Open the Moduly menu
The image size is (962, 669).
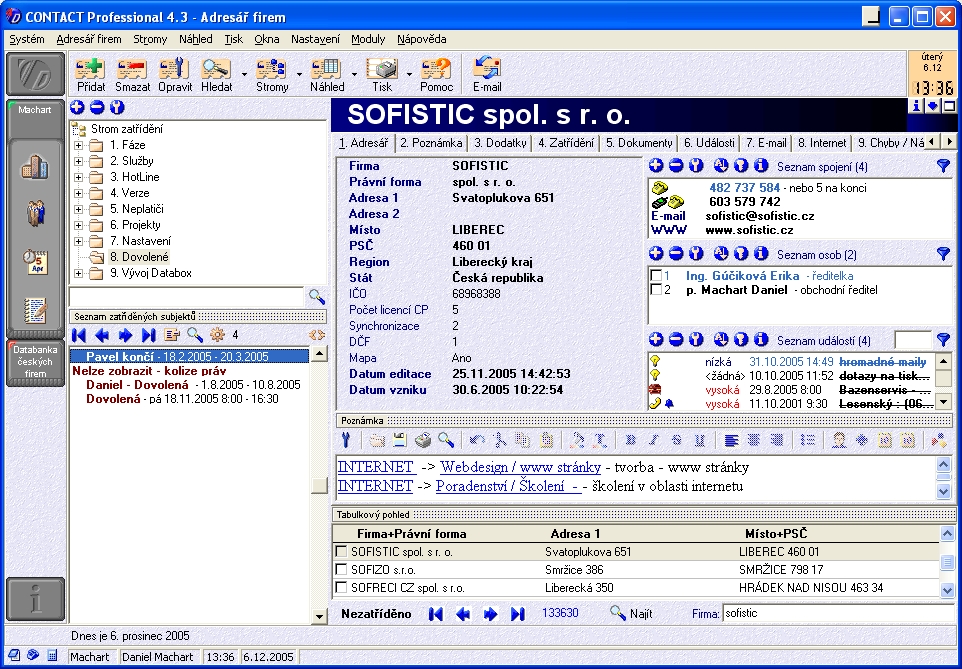tap(368, 39)
